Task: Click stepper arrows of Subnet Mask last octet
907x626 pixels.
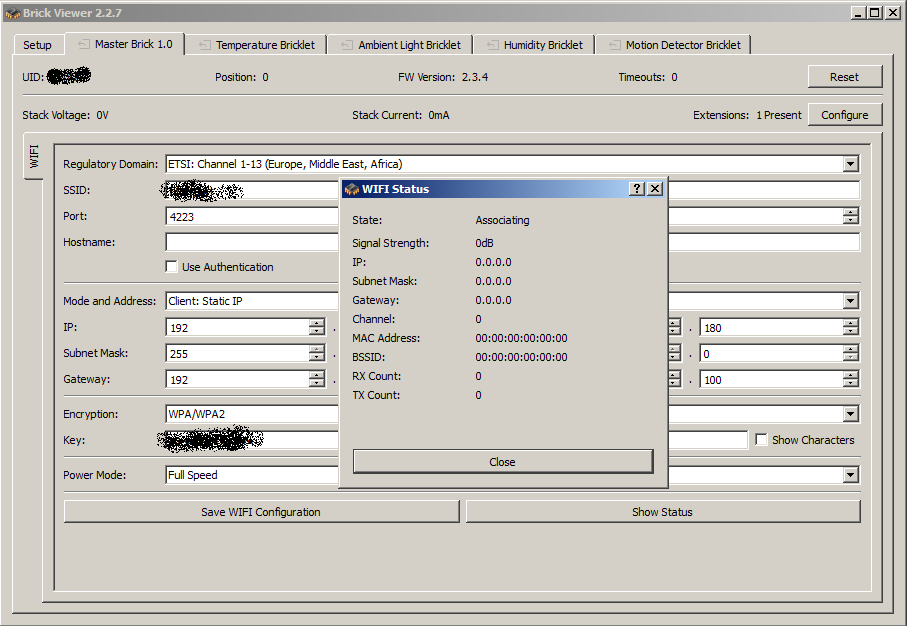Action: pos(850,353)
